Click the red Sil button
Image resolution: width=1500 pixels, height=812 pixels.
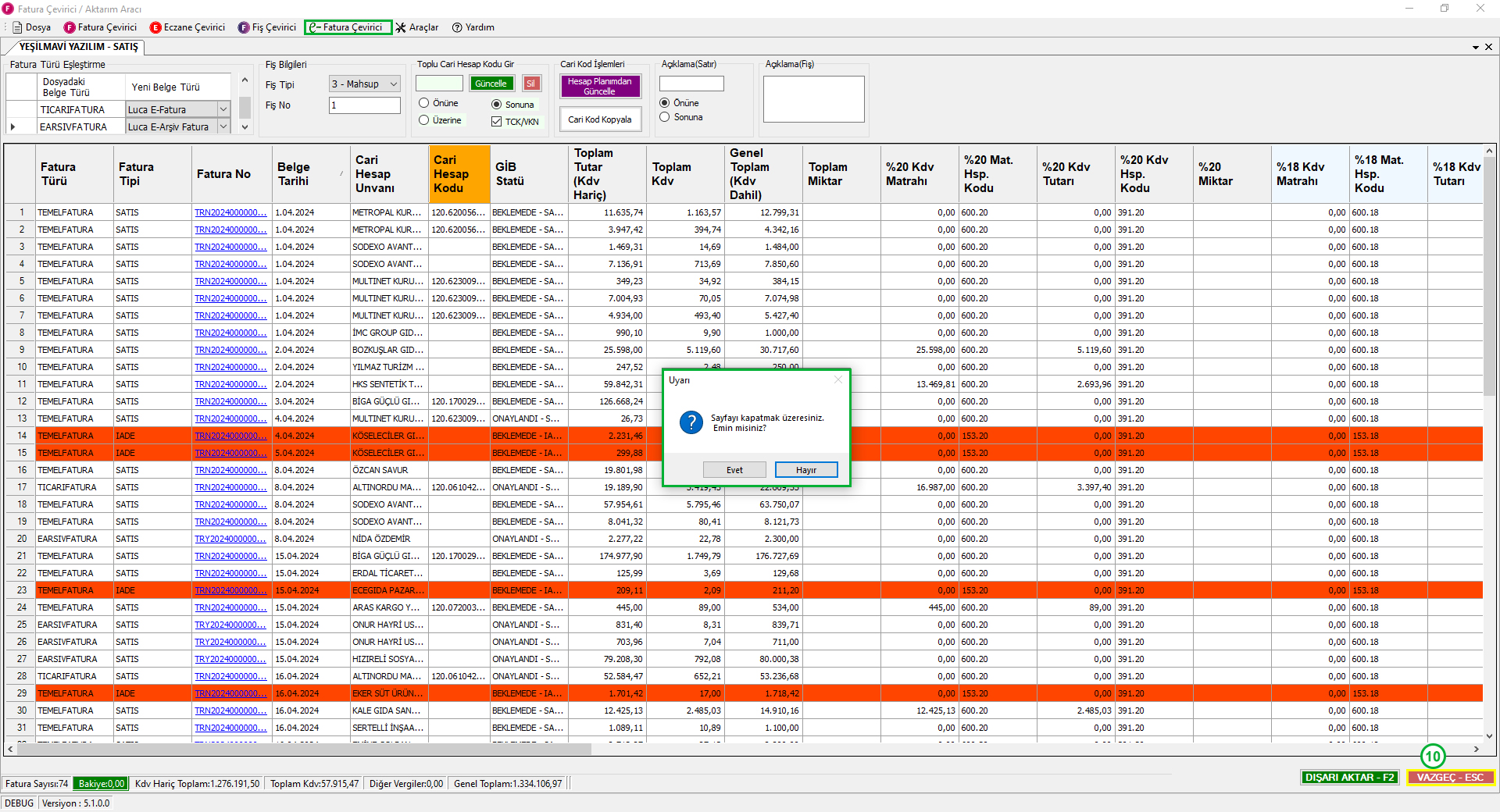click(531, 84)
